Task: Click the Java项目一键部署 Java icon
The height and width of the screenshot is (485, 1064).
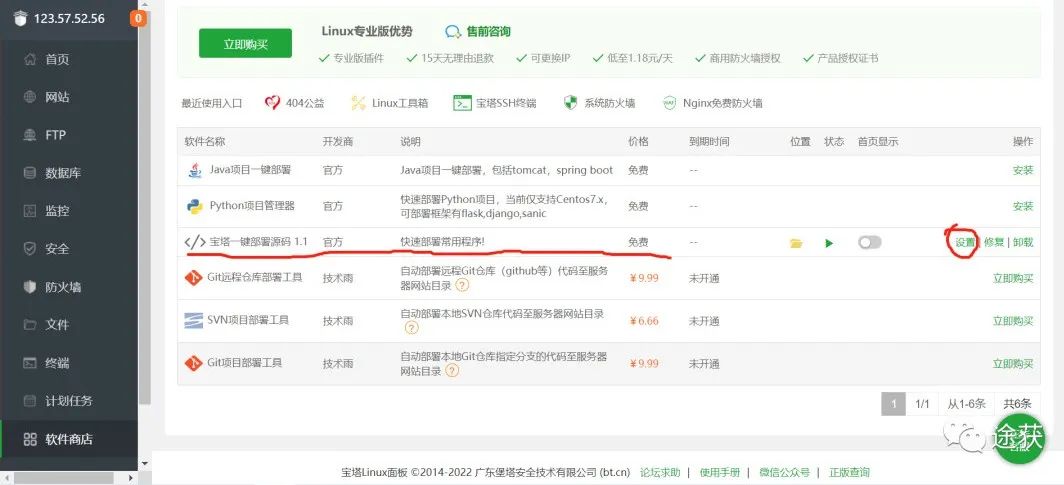Action: (x=195, y=170)
